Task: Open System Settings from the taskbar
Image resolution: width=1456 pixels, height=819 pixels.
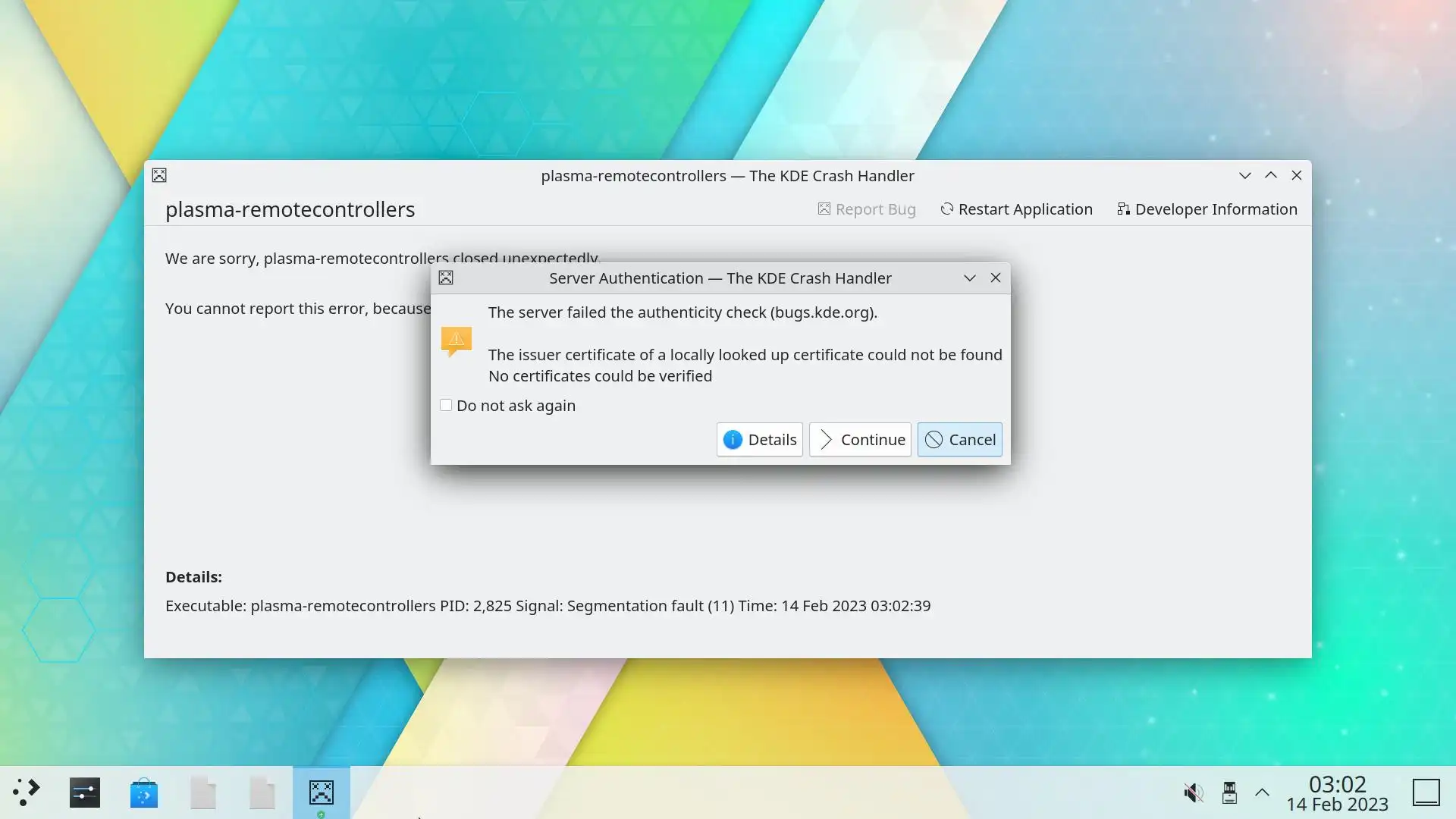Action: 85,792
